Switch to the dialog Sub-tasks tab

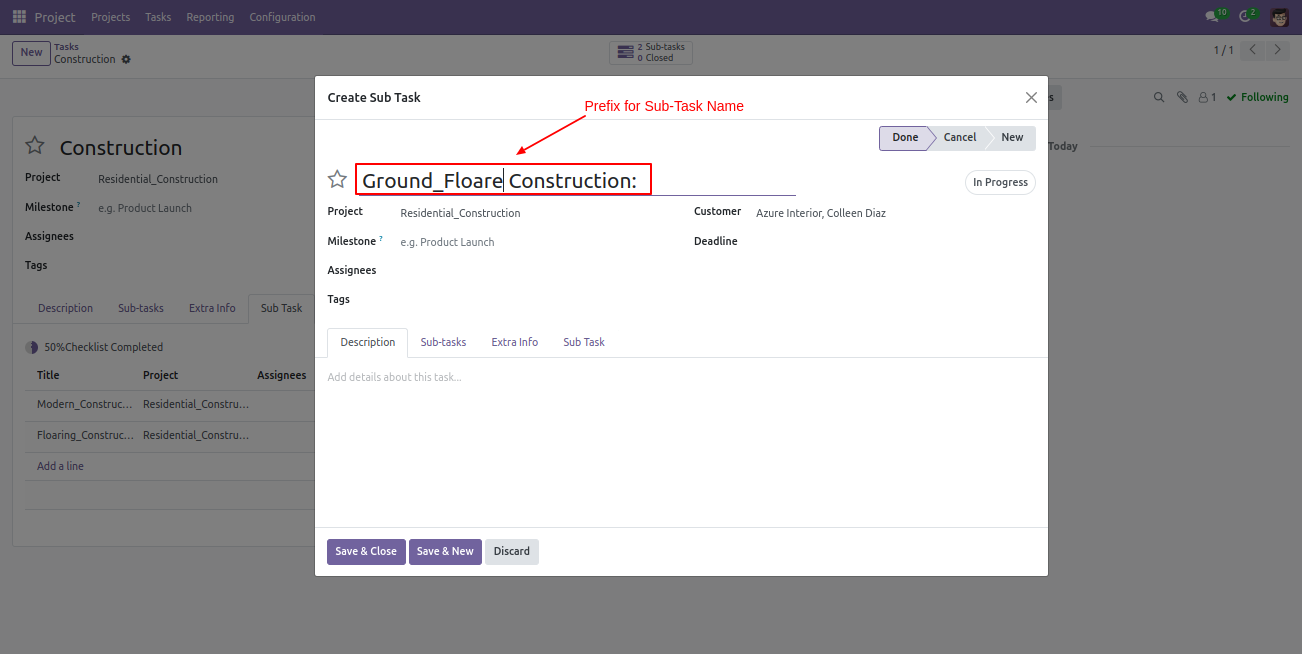(443, 342)
